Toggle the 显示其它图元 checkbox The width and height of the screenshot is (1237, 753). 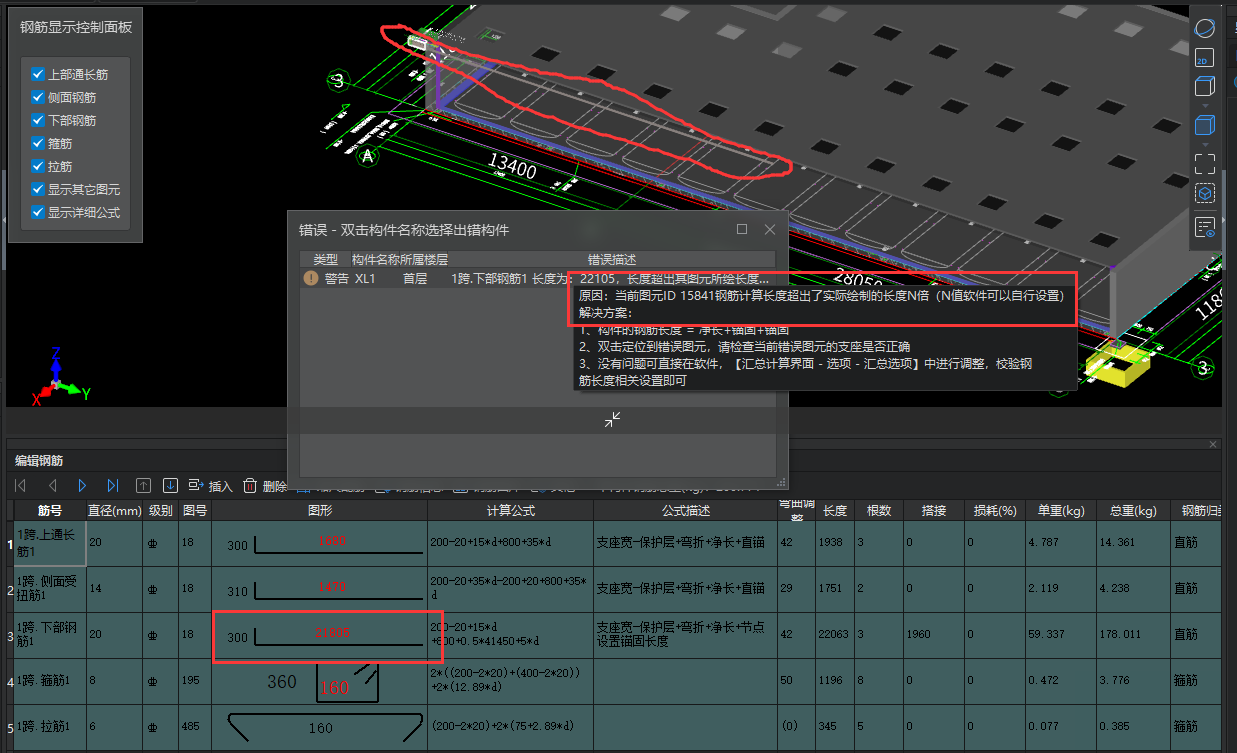click(x=38, y=189)
